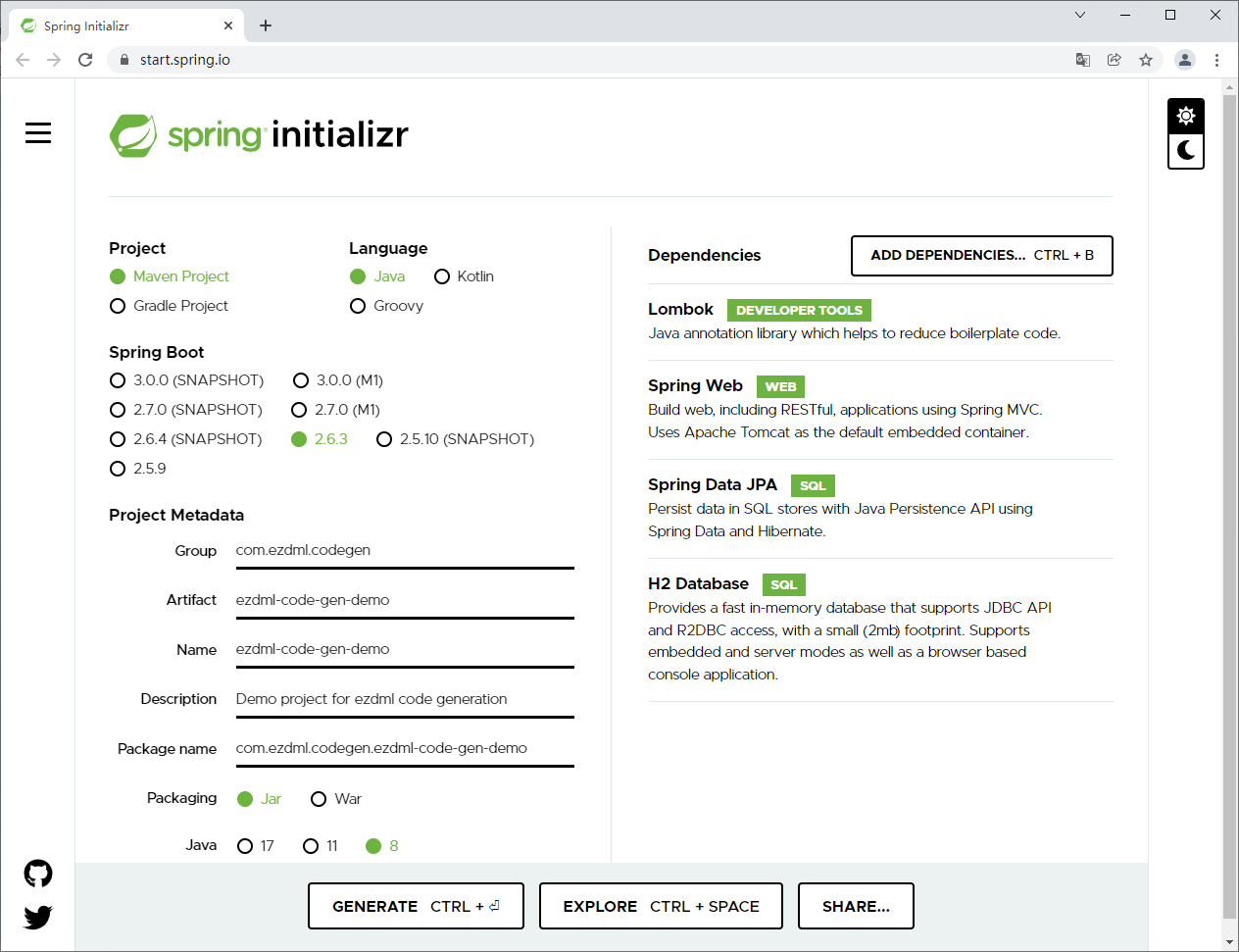Select Spring Boot 3.0.0 (M1)
The height and width of the screenshot is (952, 1239).
tap(338, 380)
